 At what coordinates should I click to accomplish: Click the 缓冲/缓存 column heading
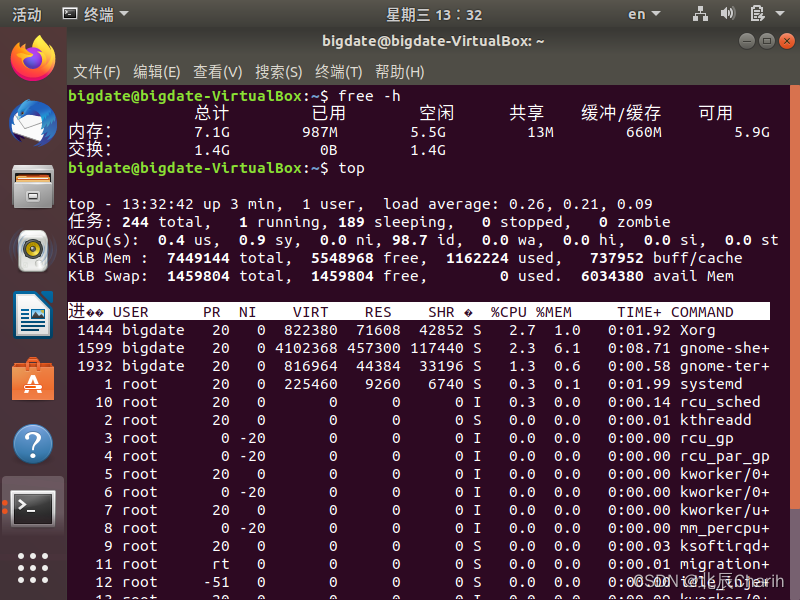click(621, 113)
